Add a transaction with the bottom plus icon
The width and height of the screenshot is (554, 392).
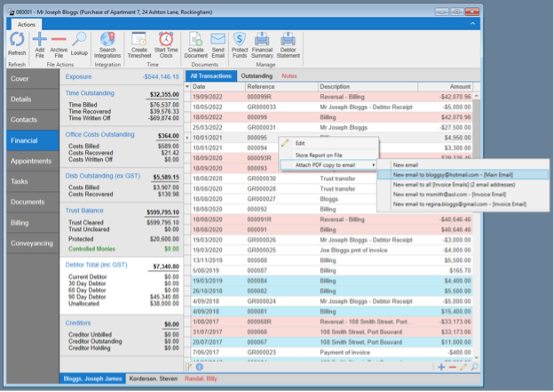click(441, 367)
